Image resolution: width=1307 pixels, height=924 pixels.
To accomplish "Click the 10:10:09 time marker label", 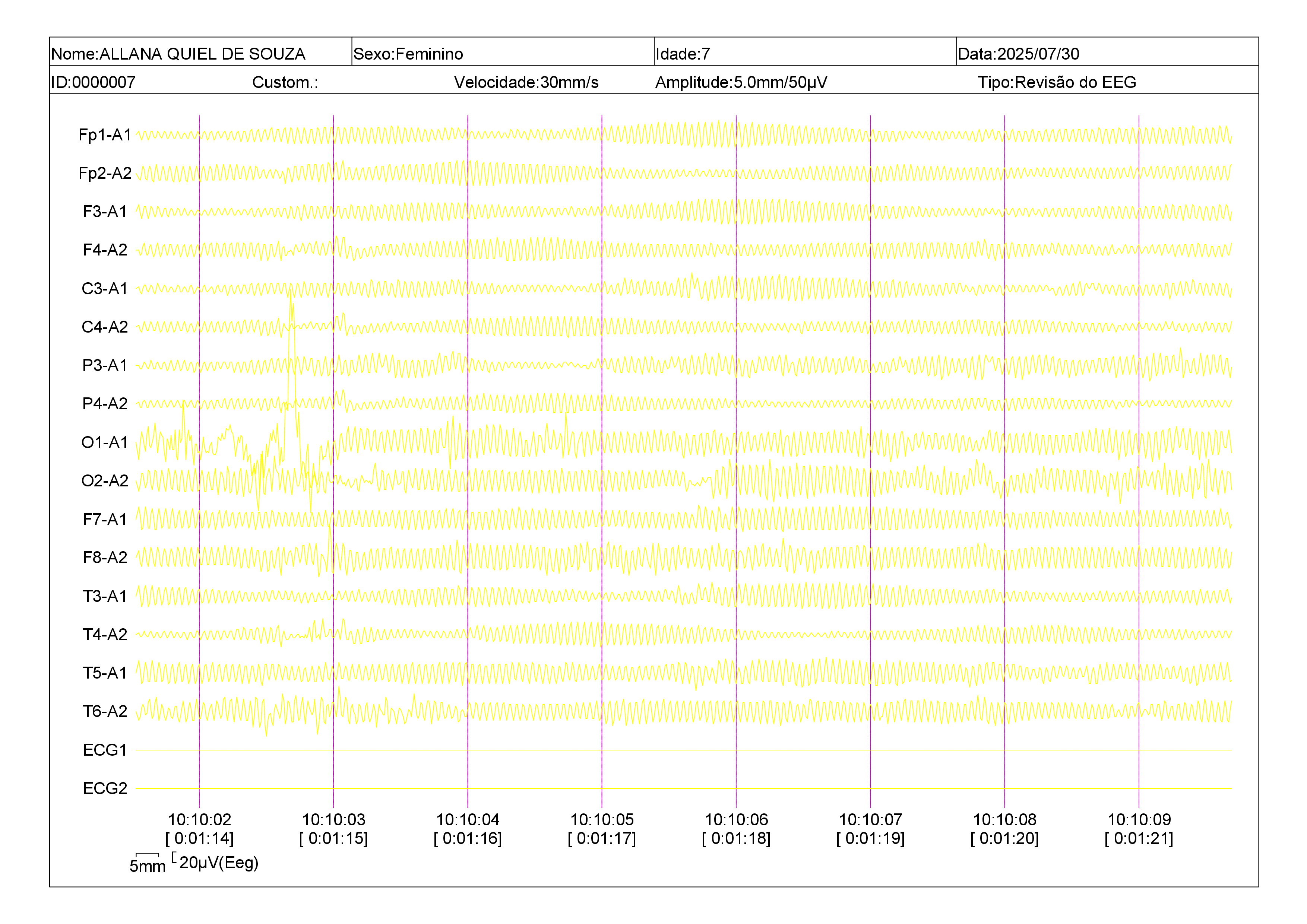I will (x=1139, y=819).
